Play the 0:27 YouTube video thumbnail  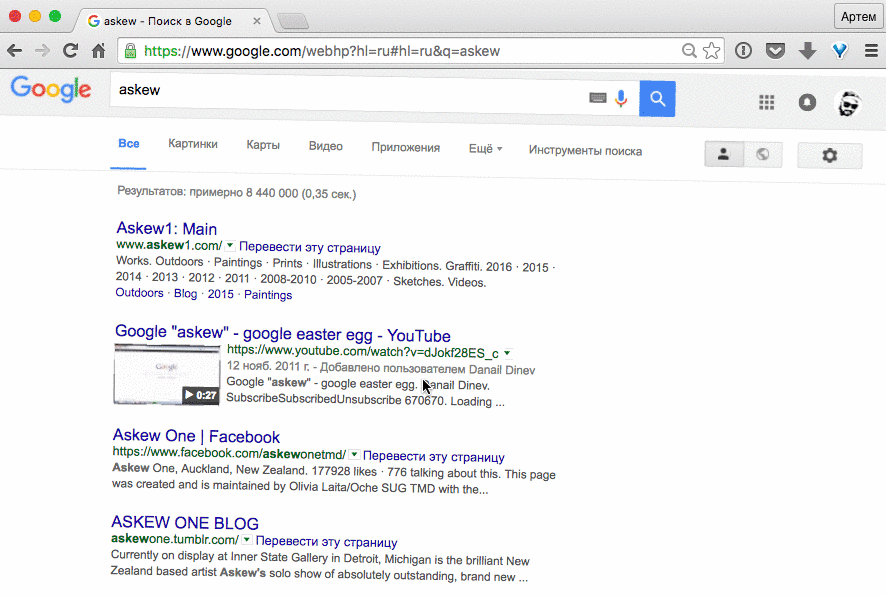(167, 374)
